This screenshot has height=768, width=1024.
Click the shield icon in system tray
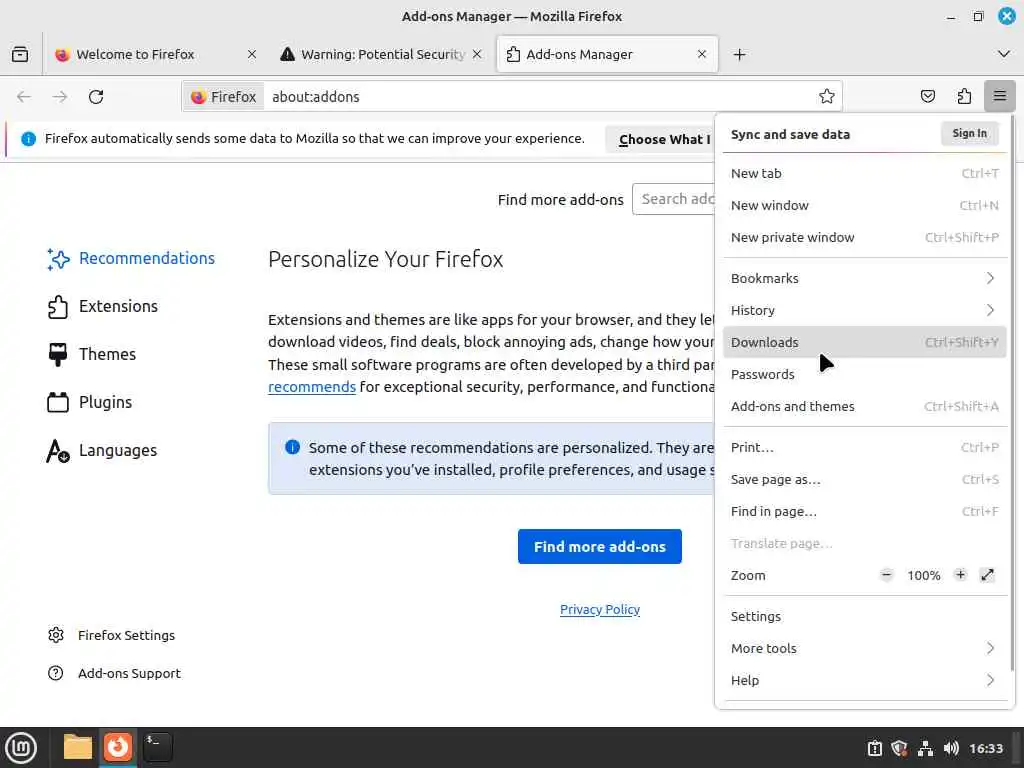(x=899, y=748)
